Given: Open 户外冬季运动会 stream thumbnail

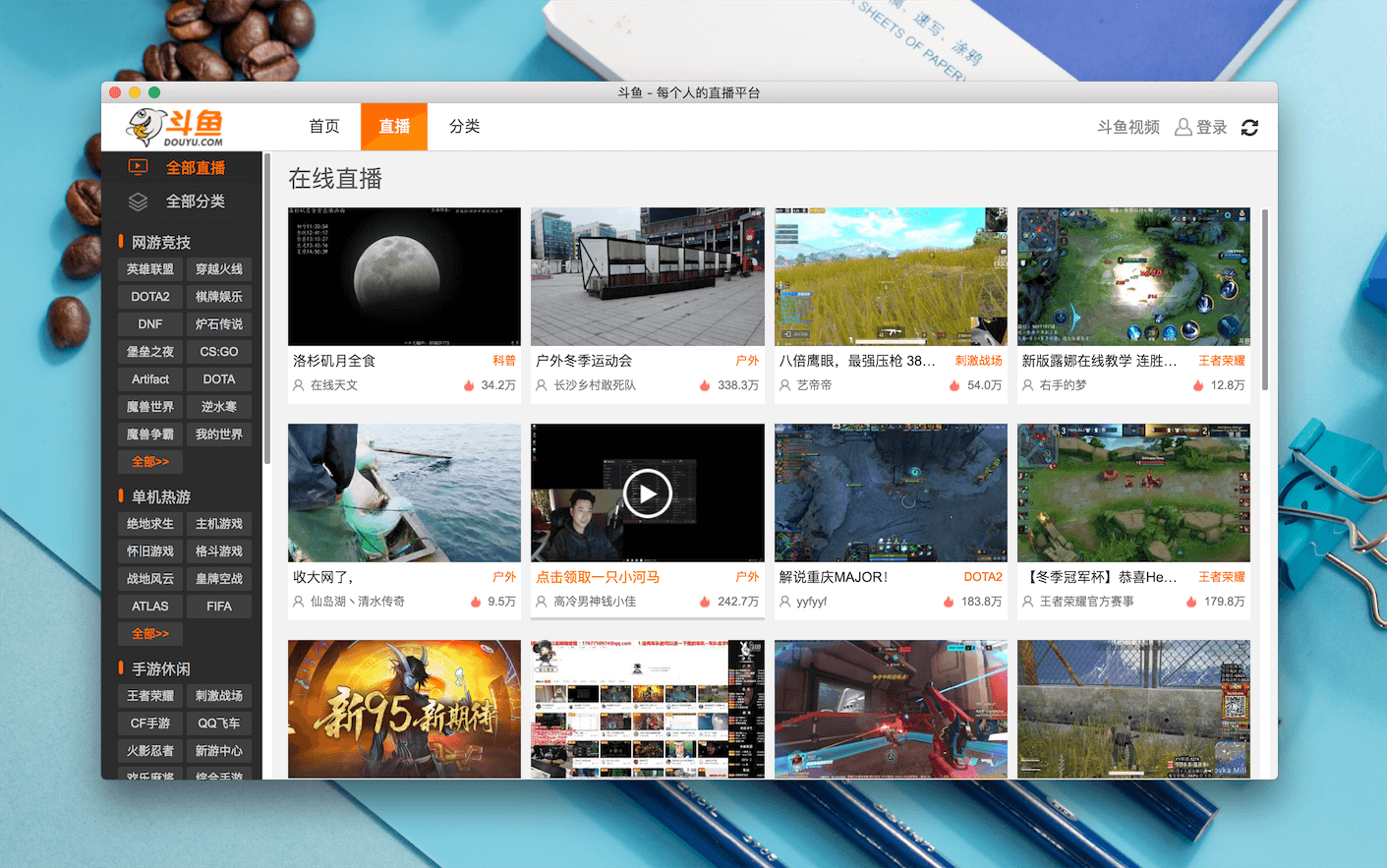Looking at the screenshot, I should (648, 276).
